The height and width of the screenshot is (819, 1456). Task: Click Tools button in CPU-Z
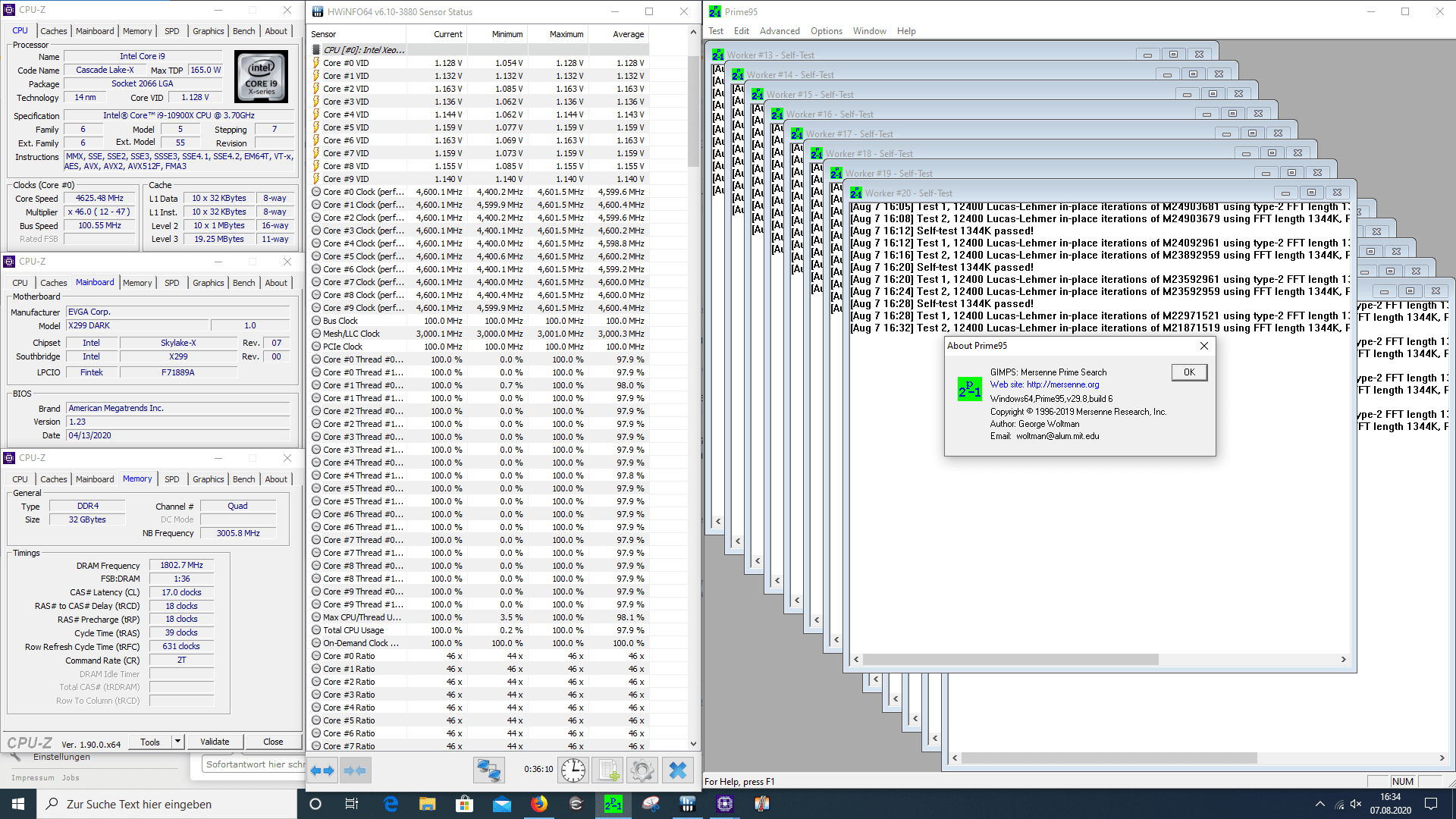(x=150, y=742)
